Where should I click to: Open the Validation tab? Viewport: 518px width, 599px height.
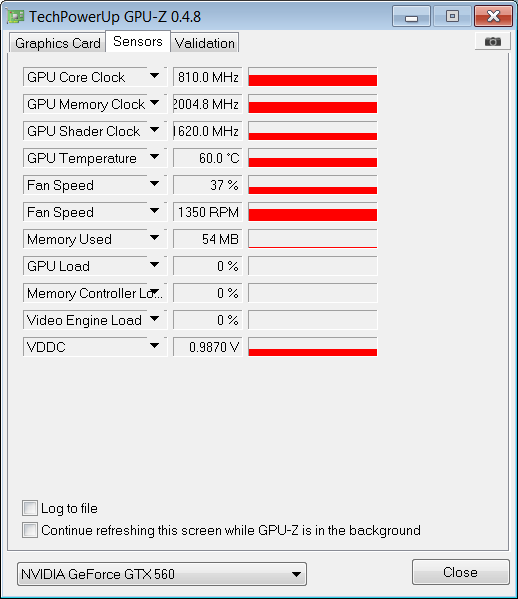pos(205,43)
